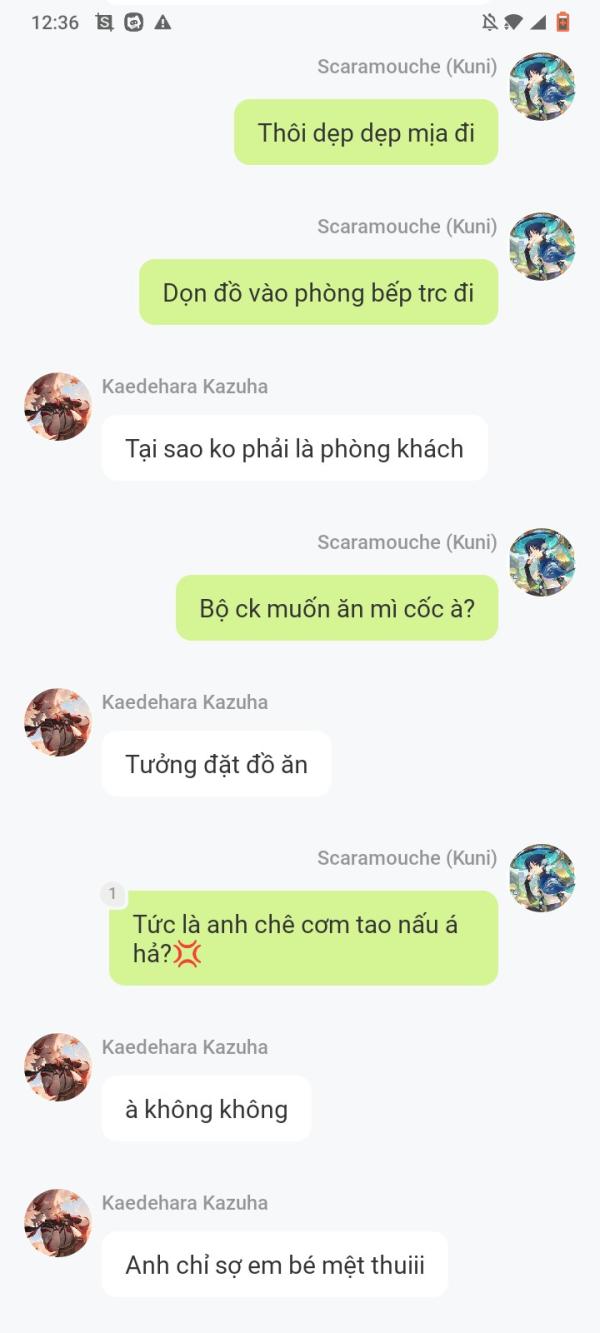Viewport: 600px width, 1333px height.
Task: Tap the message 'Tức là anh chê cơm tao nấu á hả?'
Action: pyautogui.click(x=303, y=938)
